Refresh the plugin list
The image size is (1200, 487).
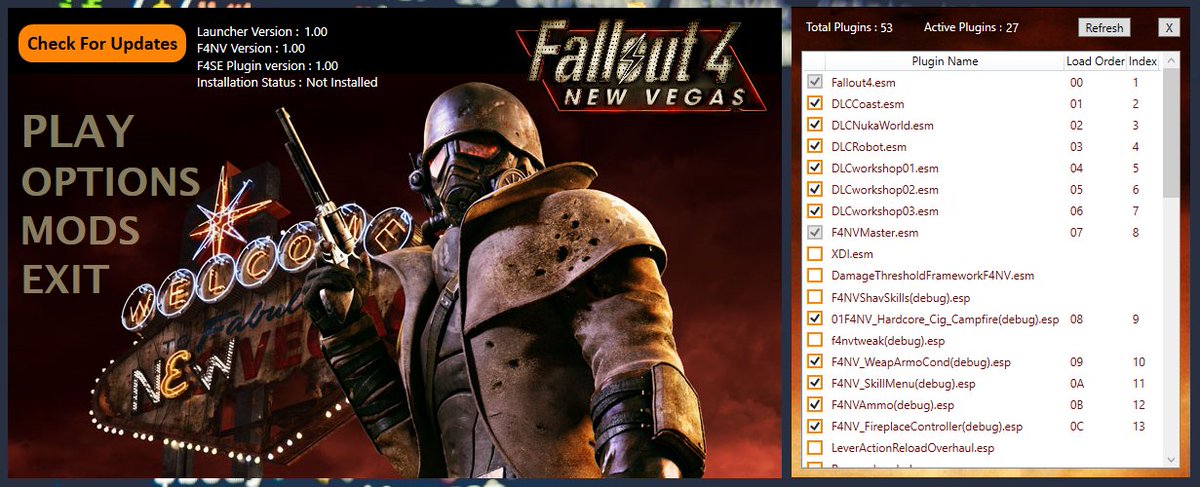[x=1104, y=28]
